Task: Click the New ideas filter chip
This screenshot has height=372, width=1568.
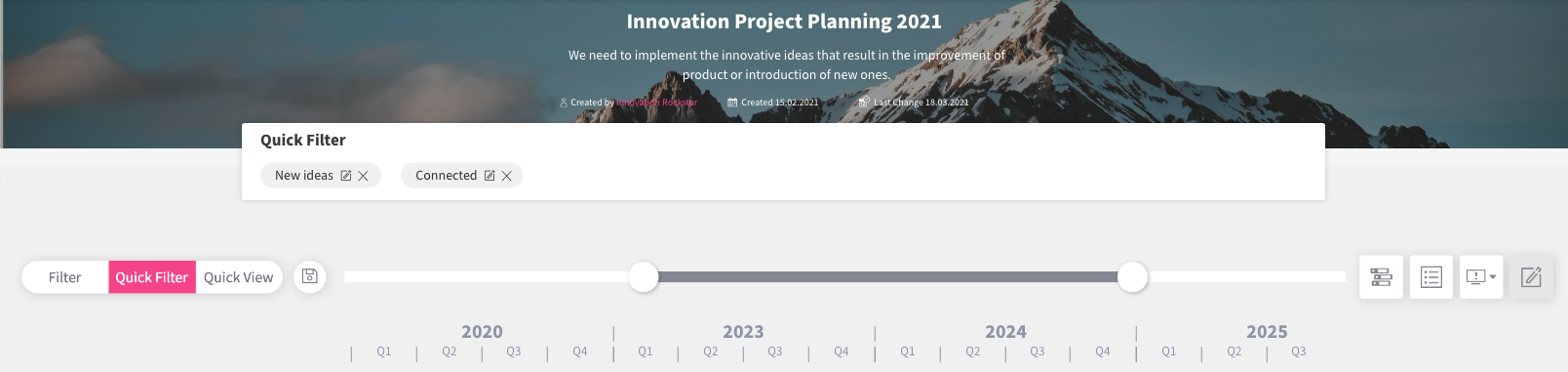Action: [321, 176]
